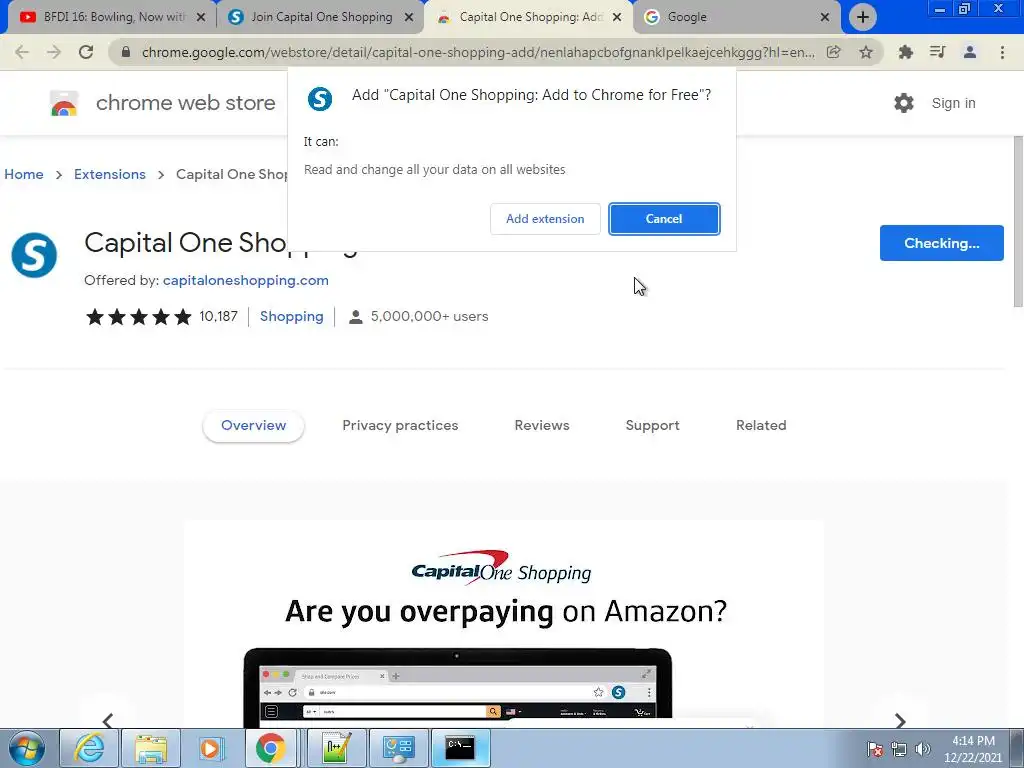Select the Overview tab
The height and width of the screenshot is (768, 1024).
tap(253, 426)
